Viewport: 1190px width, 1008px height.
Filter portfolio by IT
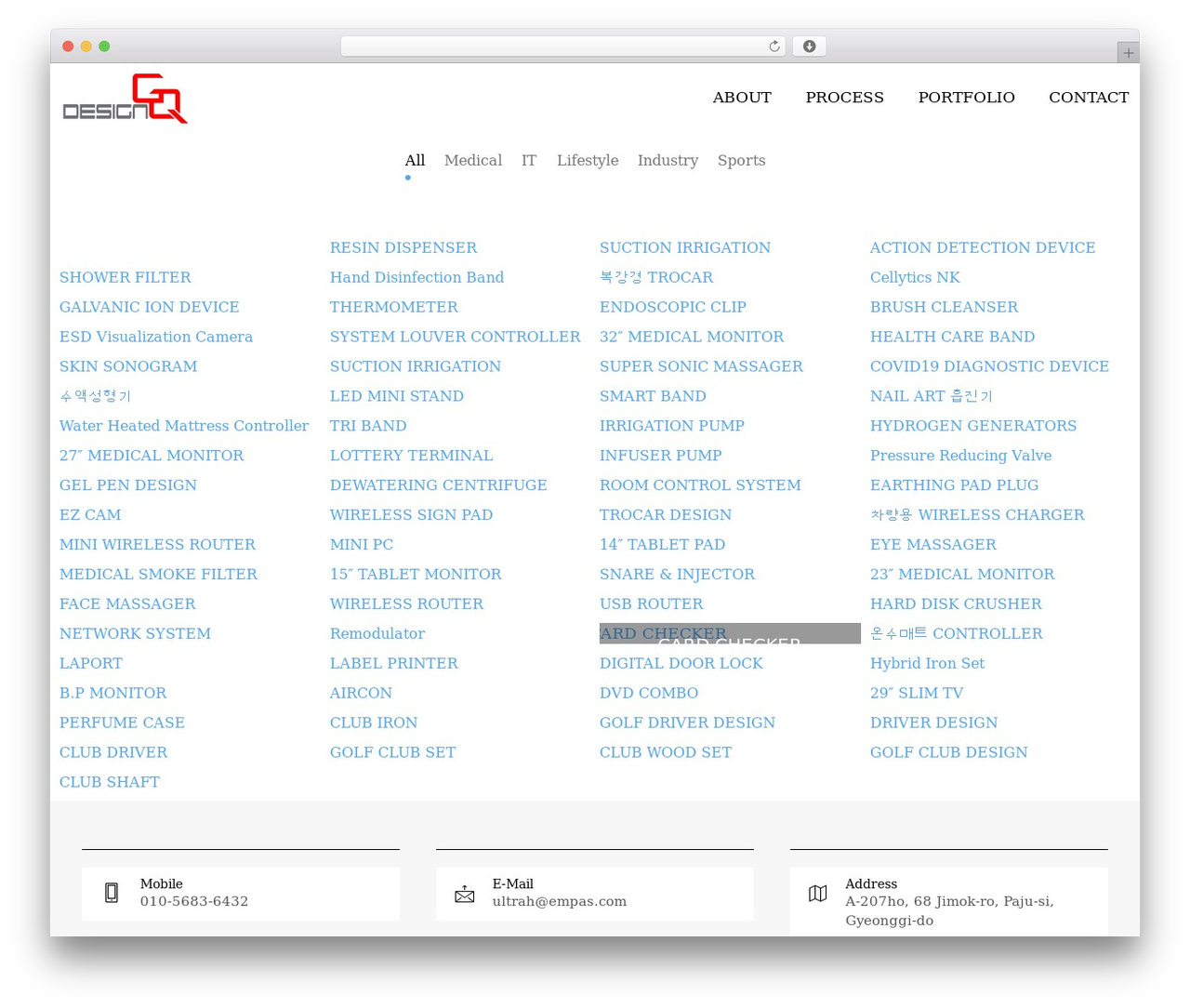click(x=529, y=160)
